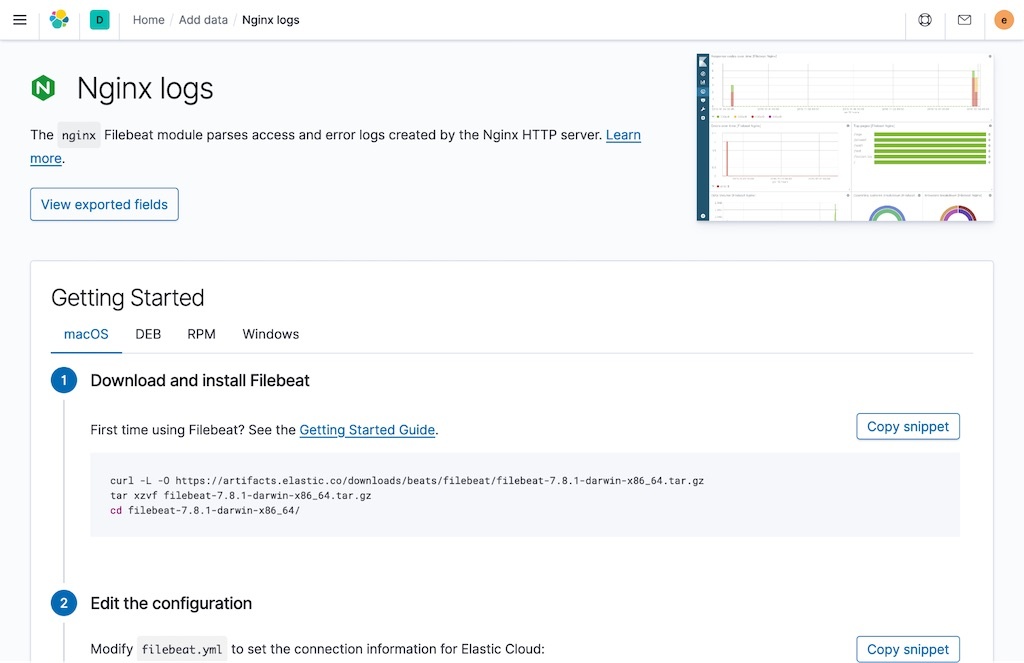The width and height of the screenshot is (1024, 663).
Task: Copy snippet for Download and install Filebeat
Action: pos(907,426)
